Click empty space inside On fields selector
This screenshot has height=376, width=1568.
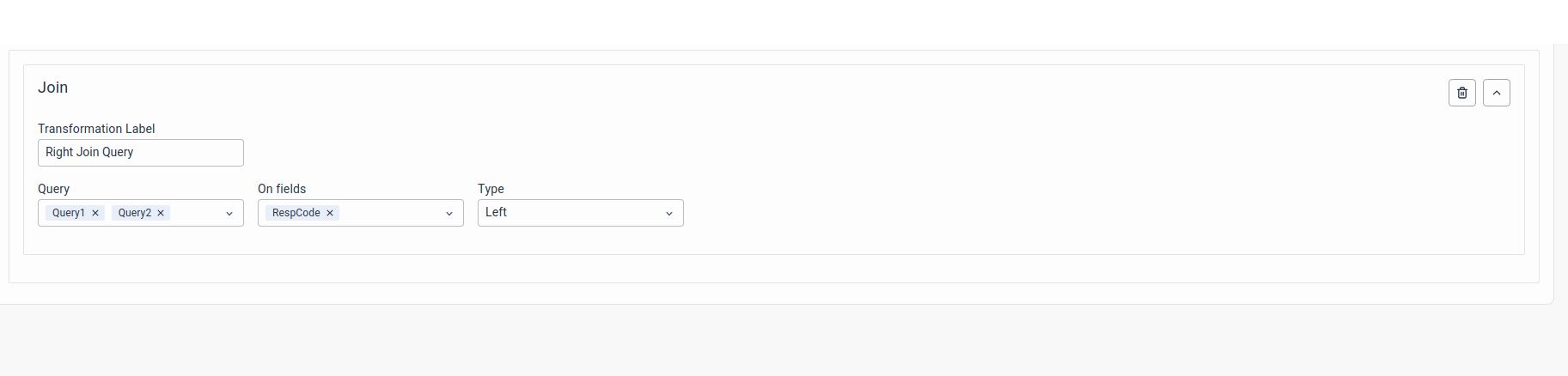pyautogui.click(x=390, y=213)
